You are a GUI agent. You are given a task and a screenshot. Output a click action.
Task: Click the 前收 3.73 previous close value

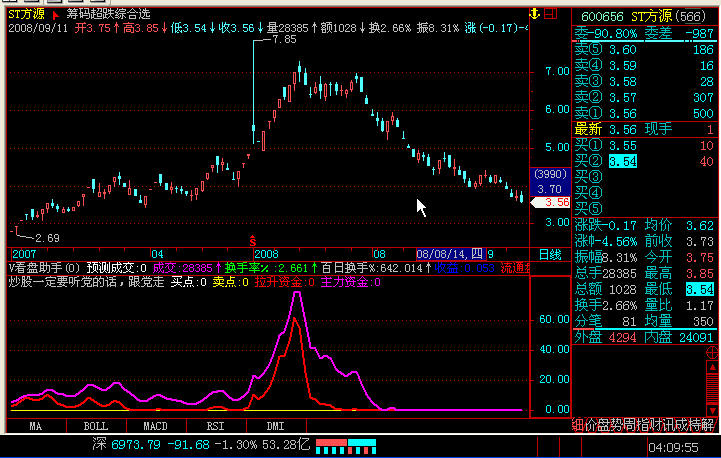click(699, 241)
